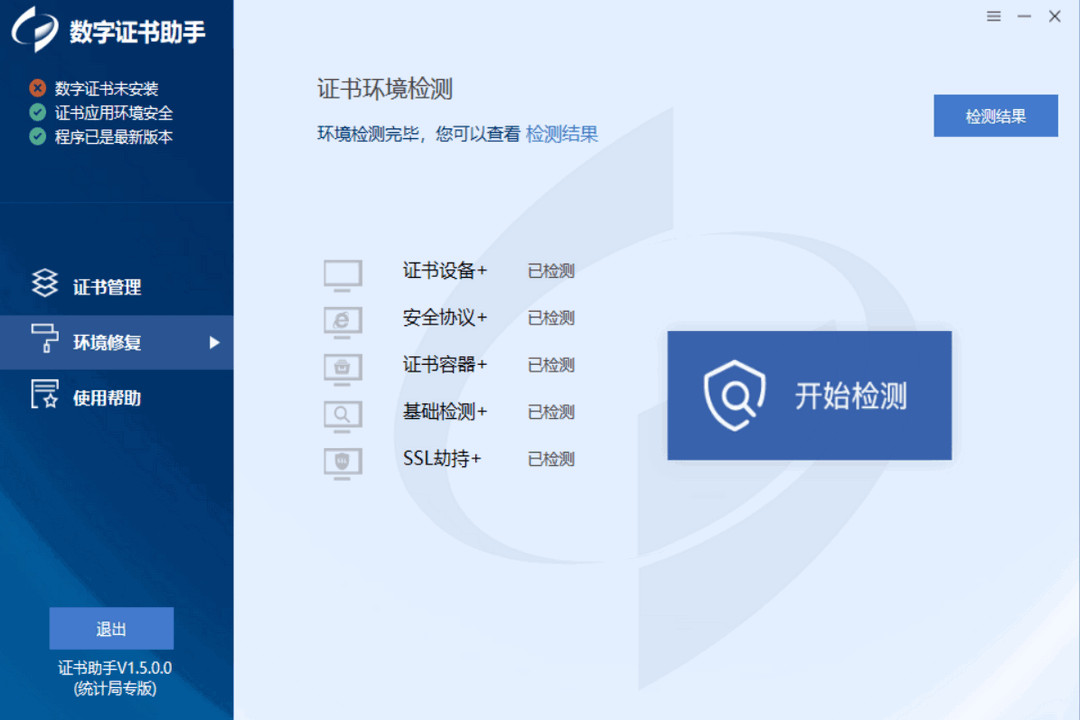1080x720 pixels.
Task: Click the monitor icon for 证书设备
Action: coord(343,275)
